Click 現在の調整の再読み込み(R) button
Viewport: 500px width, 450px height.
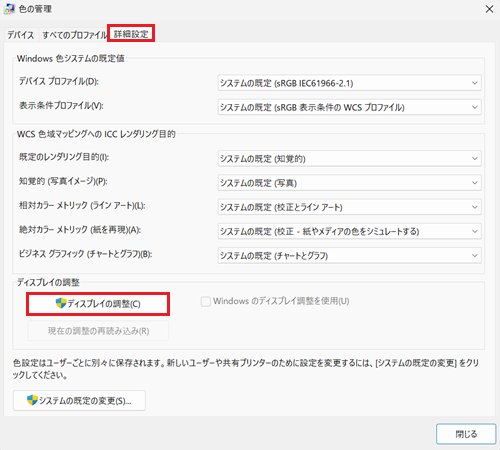[98, 331]
